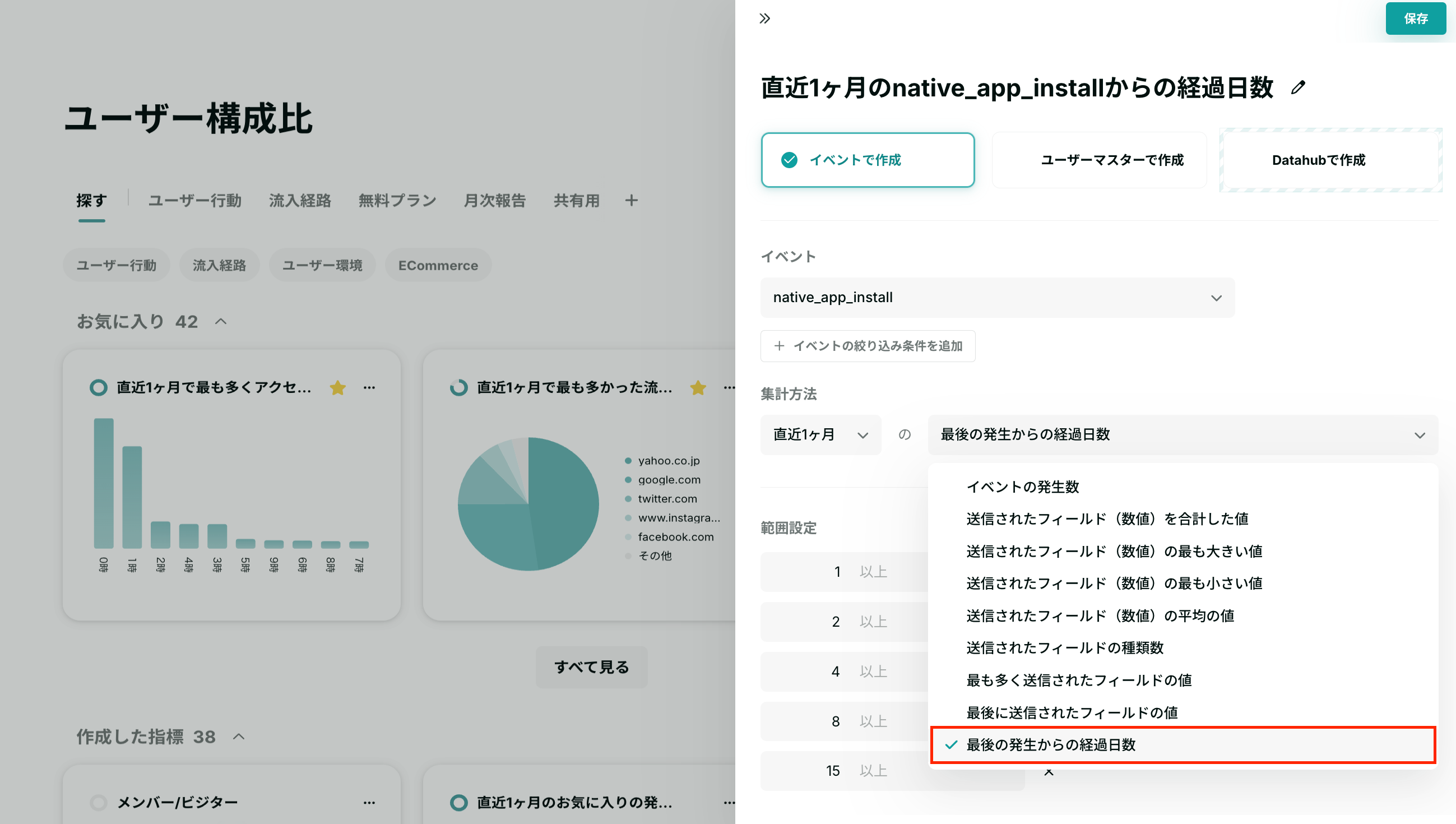Select Datahubで作成 option
The width and height of the screenshot is (1456, 824).
tap(1330, 160)
